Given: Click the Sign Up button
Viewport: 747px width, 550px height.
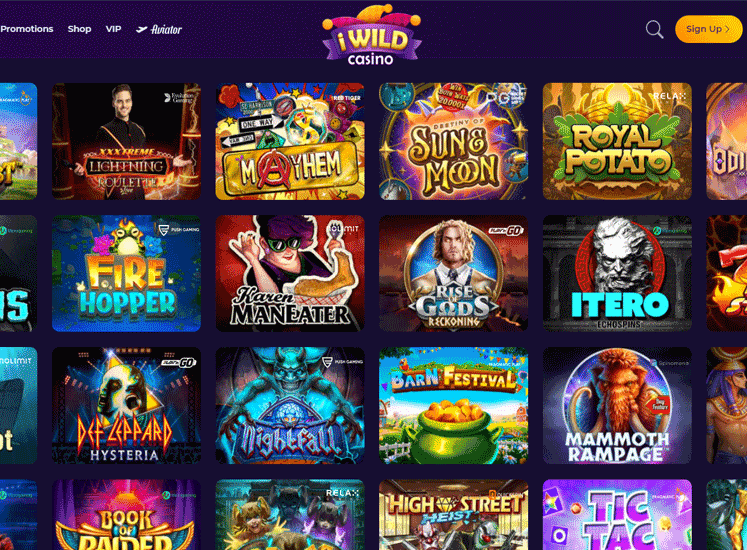Looking at the screenshot, I should tap(708, 29).
